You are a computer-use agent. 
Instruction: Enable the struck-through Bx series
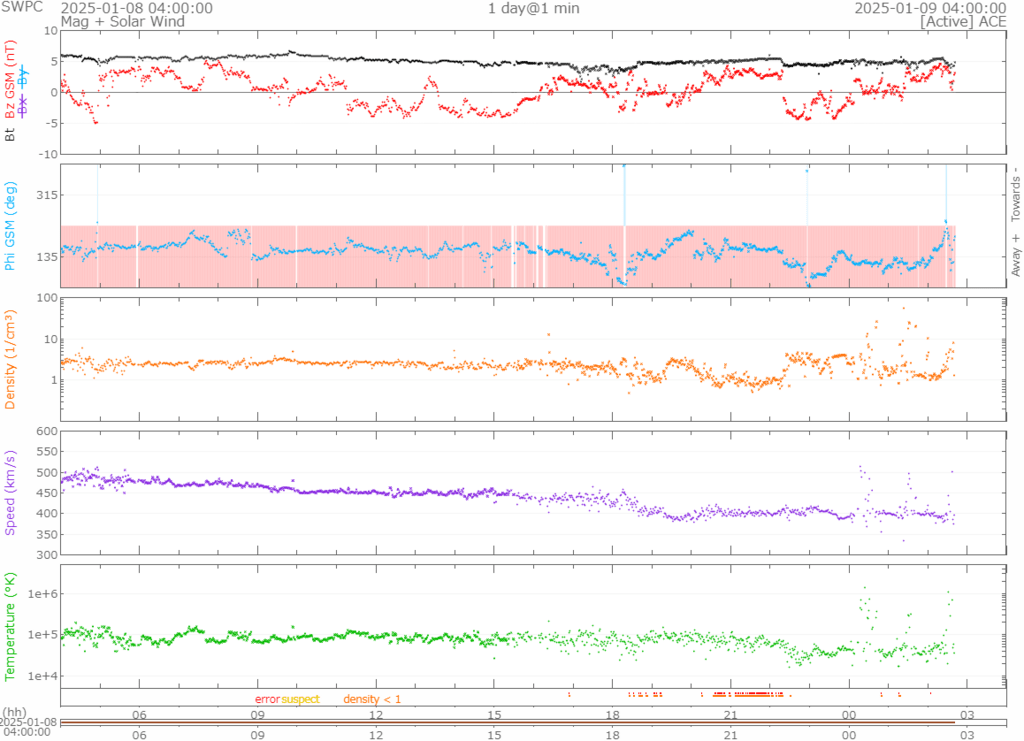23,106
